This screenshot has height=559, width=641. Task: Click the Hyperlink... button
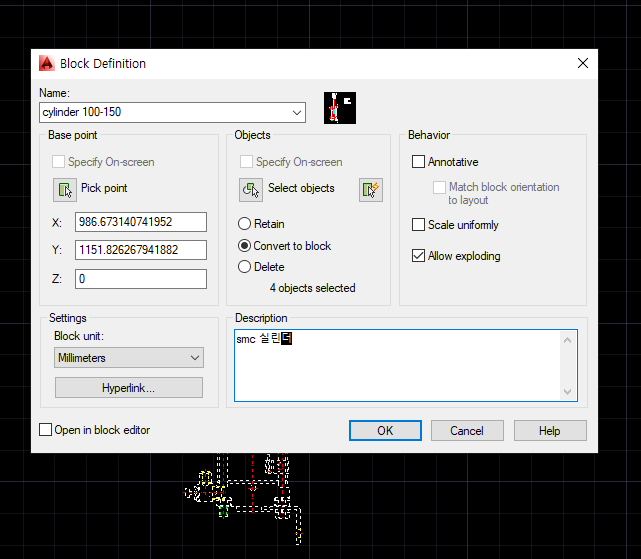[129, 387]
